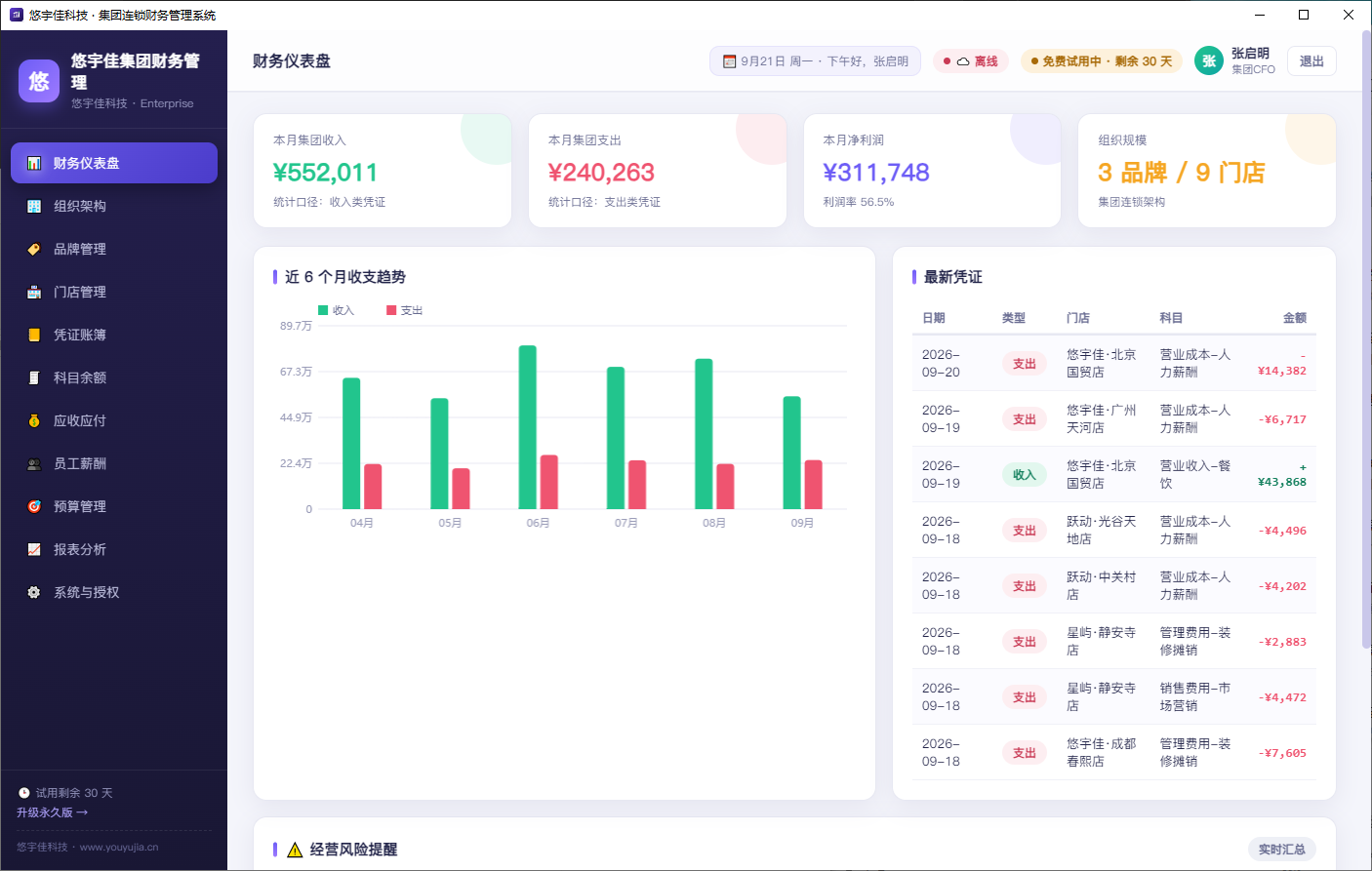Image resolution: width=1372 pixels, height=871 pixels.
Task: Click the ¥552,011 group income value
Action: point(326,173)
